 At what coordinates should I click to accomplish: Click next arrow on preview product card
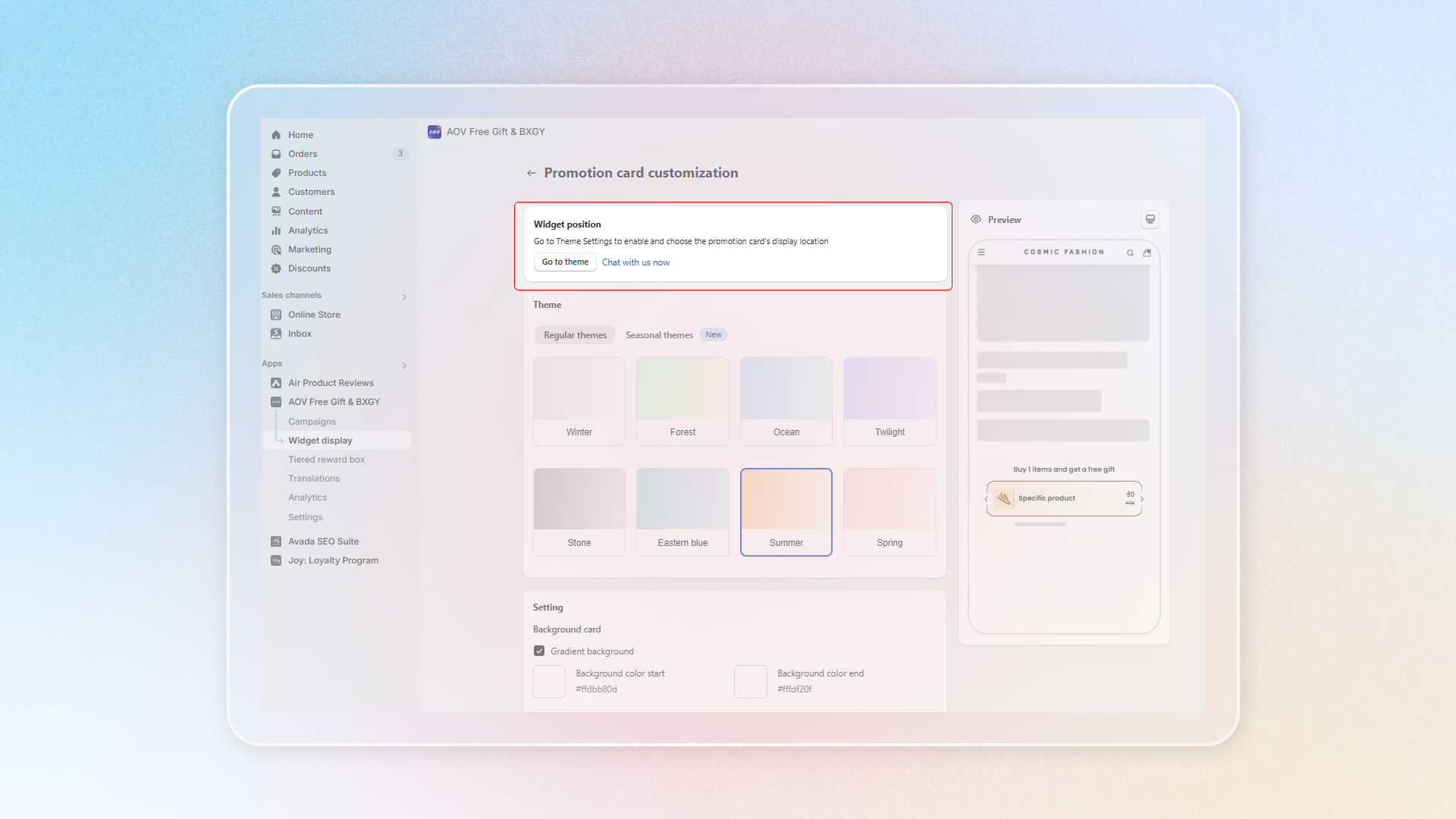click(1142, 499)
